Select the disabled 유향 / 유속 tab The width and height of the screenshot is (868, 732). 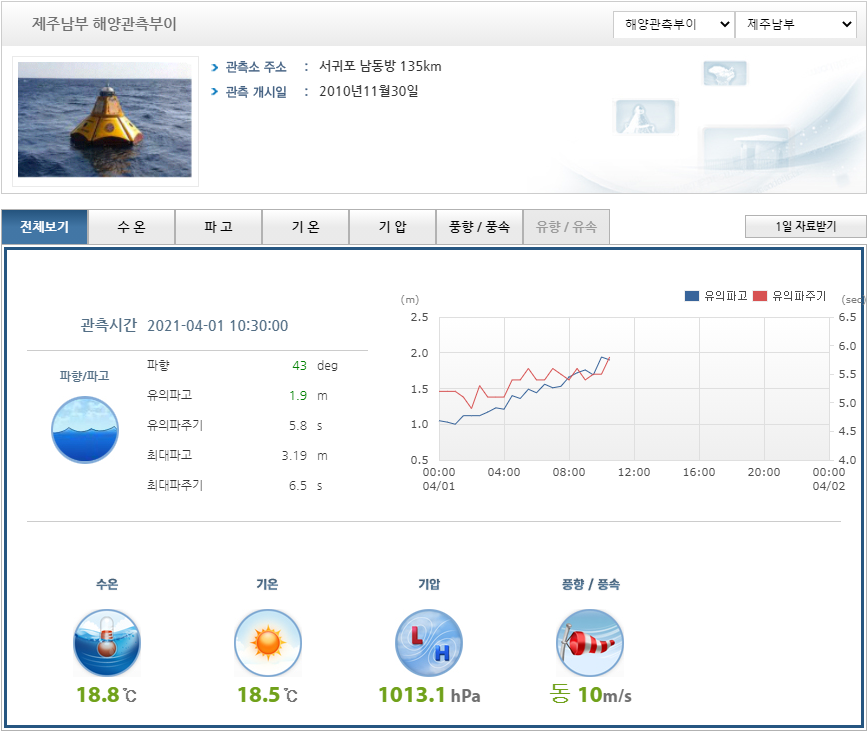[566, 226]
